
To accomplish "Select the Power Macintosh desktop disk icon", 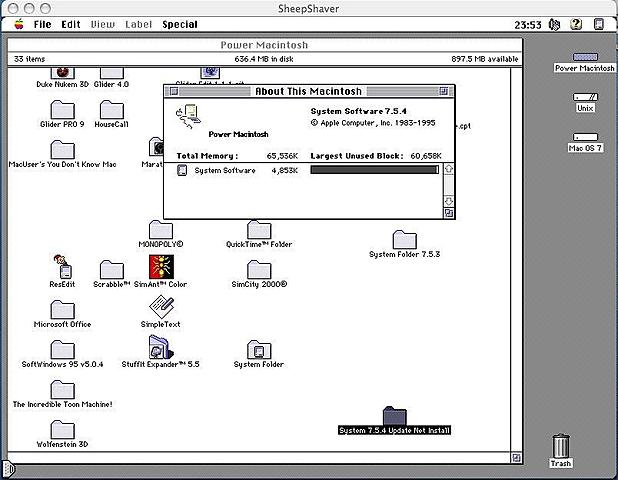I will [585, 57].
